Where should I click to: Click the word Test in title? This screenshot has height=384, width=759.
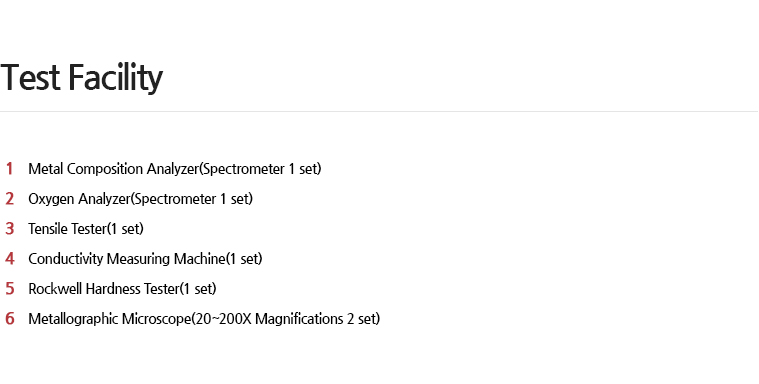(x=30, y=77)
